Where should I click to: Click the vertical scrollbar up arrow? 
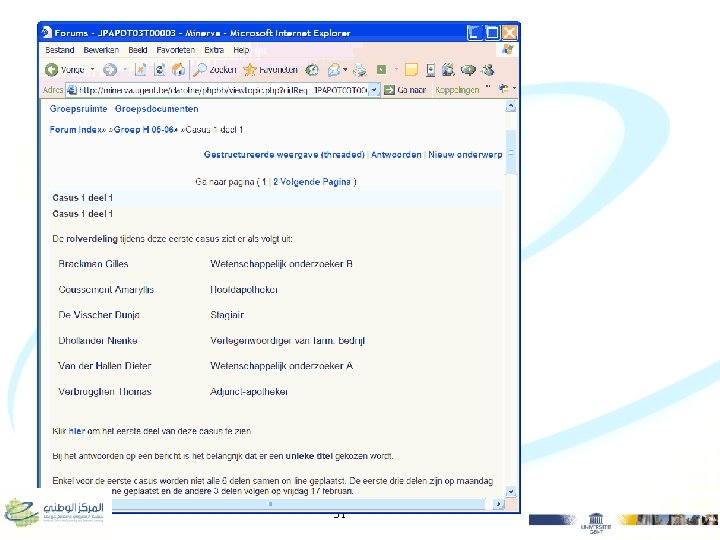coord(511,107)
